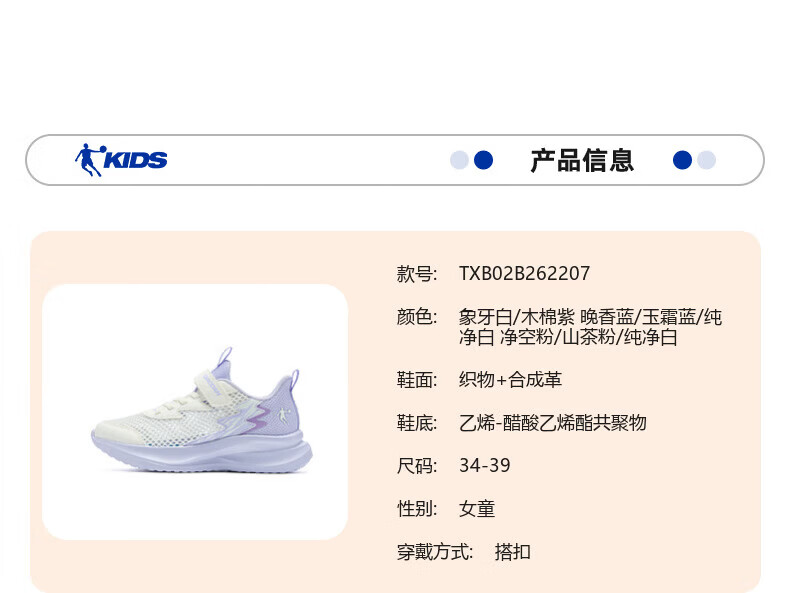Click the jumping basketball player logo icon

(90, 160)
